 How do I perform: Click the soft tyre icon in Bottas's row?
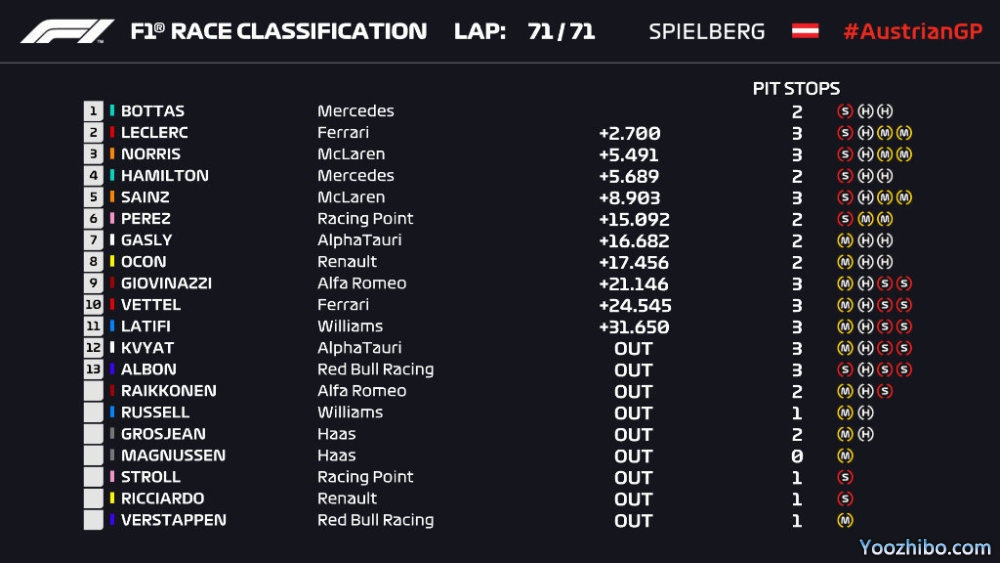[x=845, y=111]
